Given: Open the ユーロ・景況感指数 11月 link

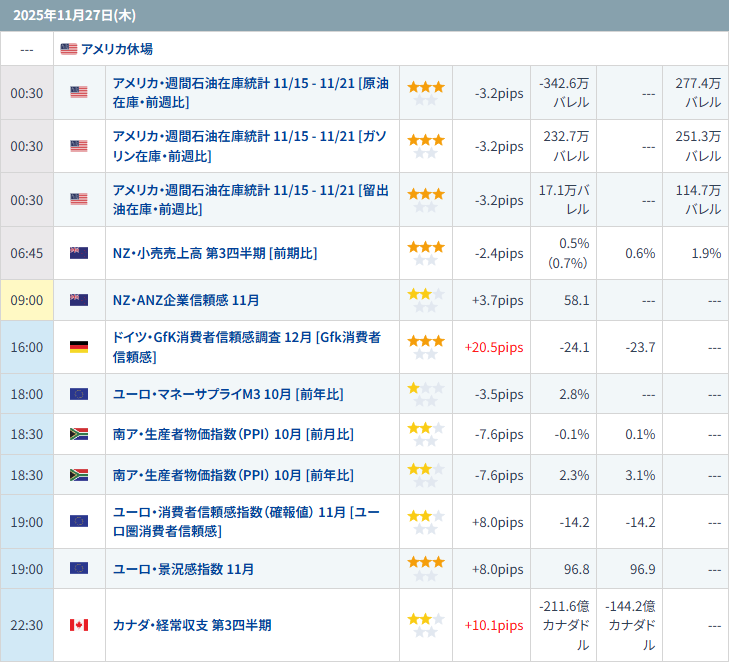Looking at the screenshot, I should pyautogui.click(x=184, y=569).
